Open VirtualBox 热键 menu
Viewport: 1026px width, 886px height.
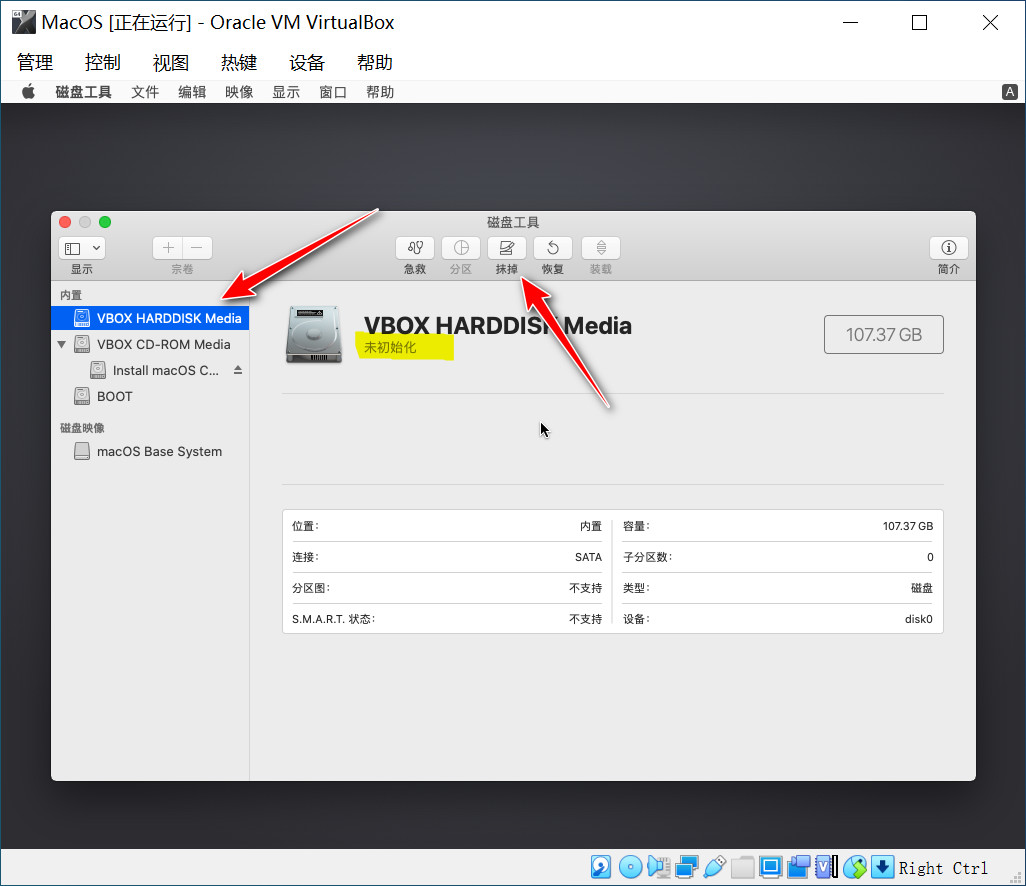(x=239, y=63)
